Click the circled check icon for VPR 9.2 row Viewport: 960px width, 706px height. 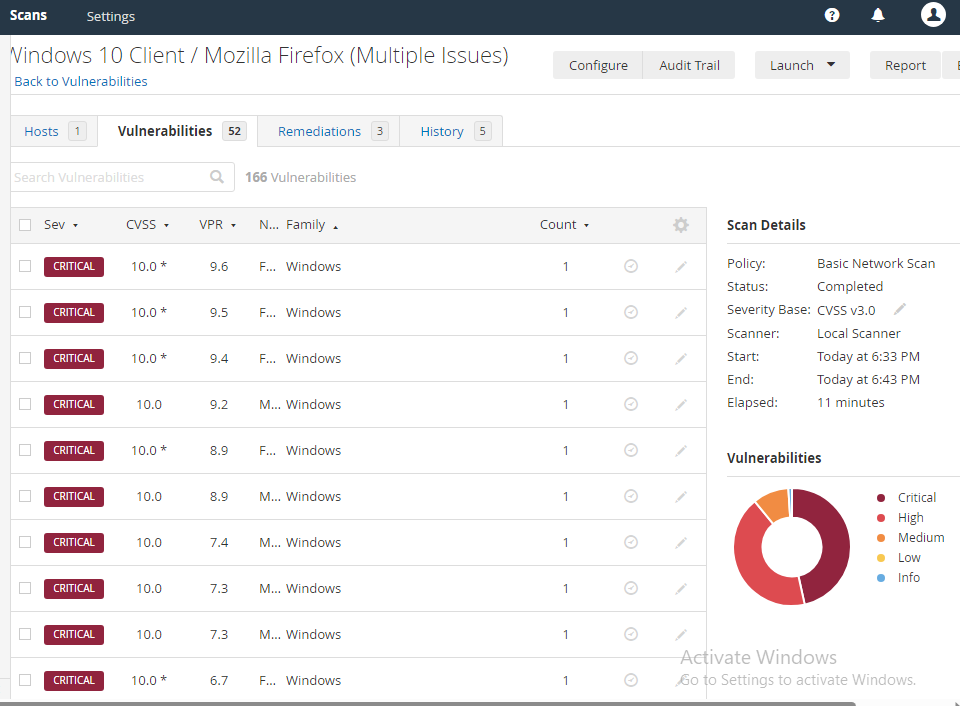tap(631, 404)
